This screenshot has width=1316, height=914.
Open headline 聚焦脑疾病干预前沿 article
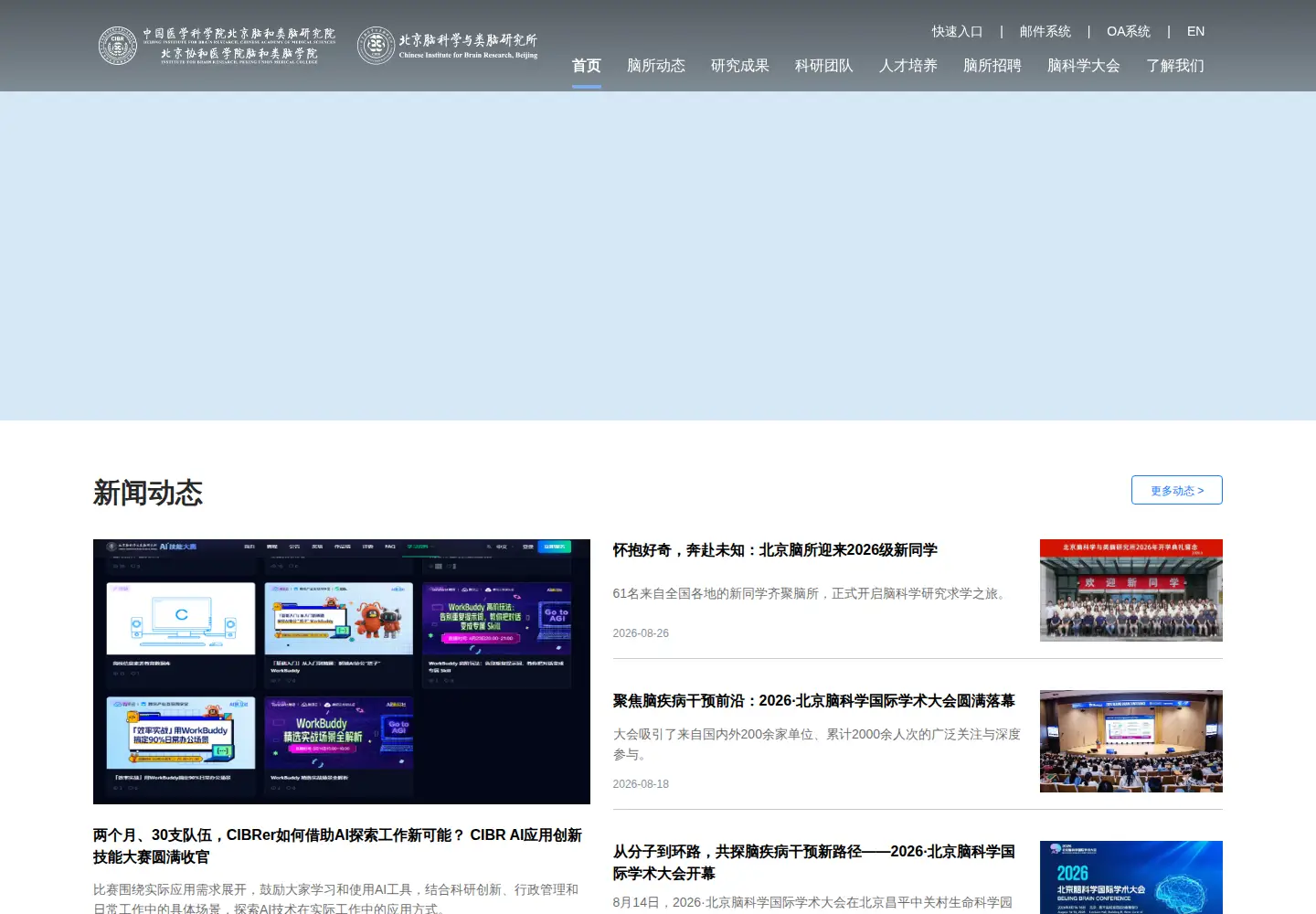point(814,701)
